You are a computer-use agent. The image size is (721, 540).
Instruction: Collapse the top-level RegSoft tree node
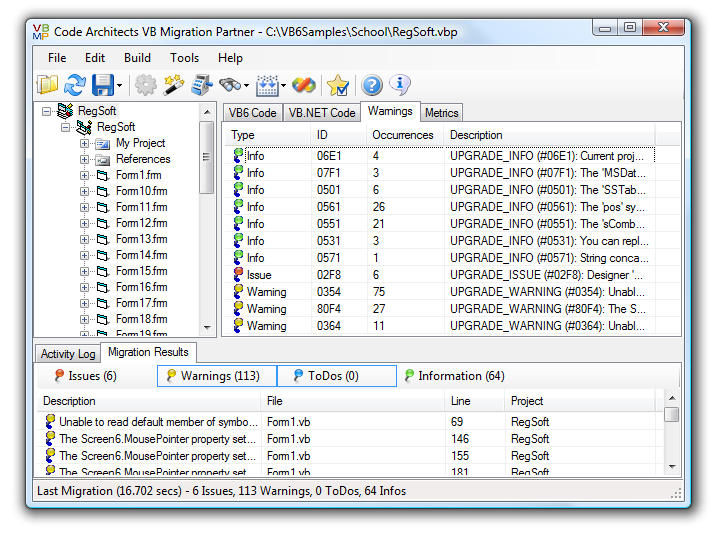[x=46, y=111]
